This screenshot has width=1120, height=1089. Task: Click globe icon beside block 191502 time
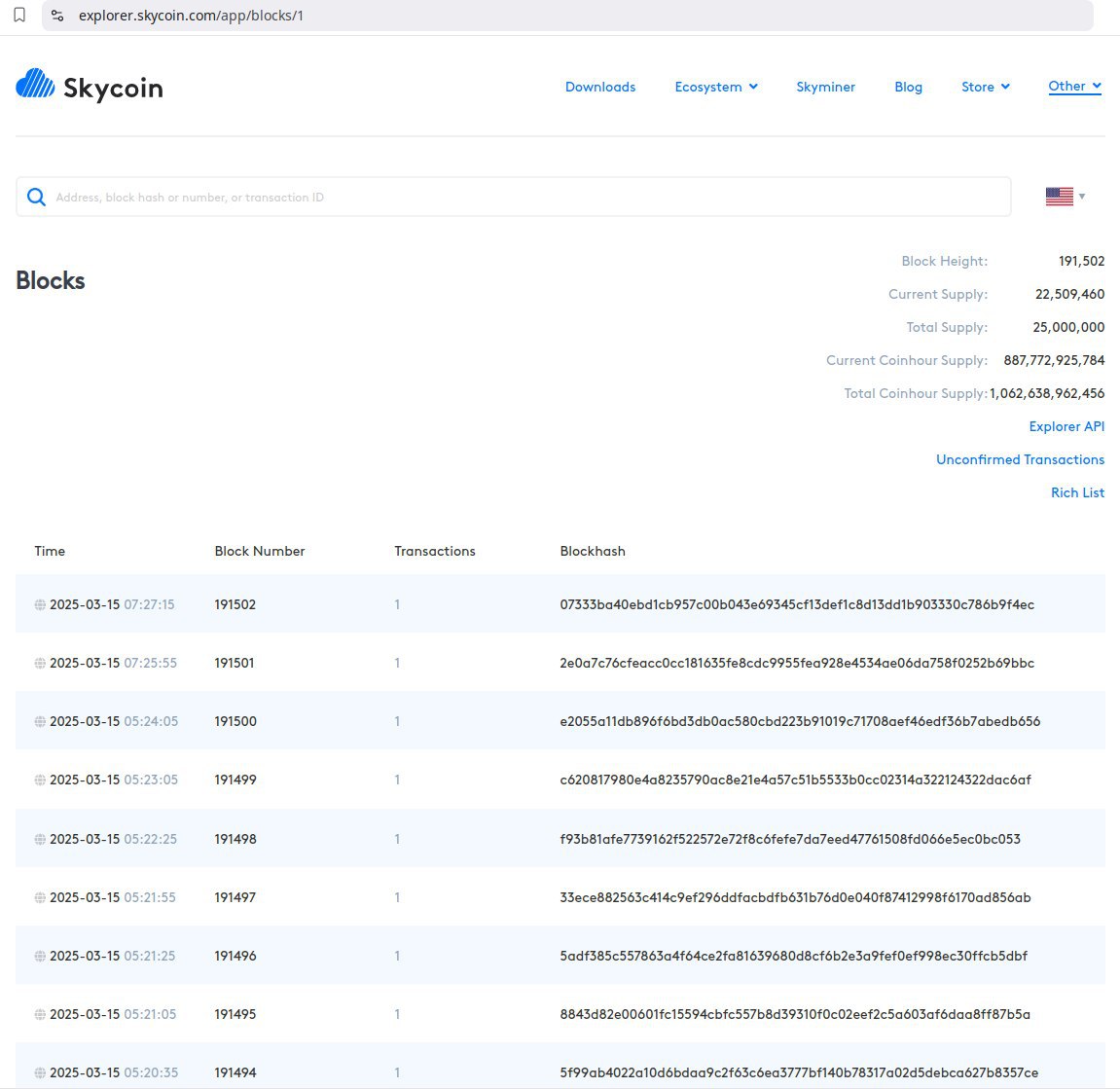click(40, 605)
